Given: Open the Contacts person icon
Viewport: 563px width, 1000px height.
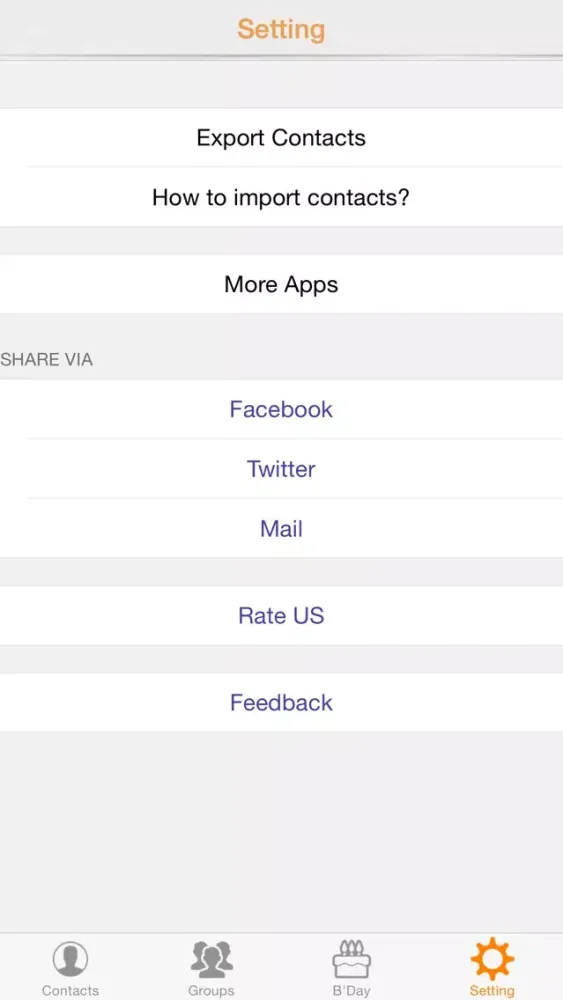Looking at the screenshot, I should click(x=70, y=959).
